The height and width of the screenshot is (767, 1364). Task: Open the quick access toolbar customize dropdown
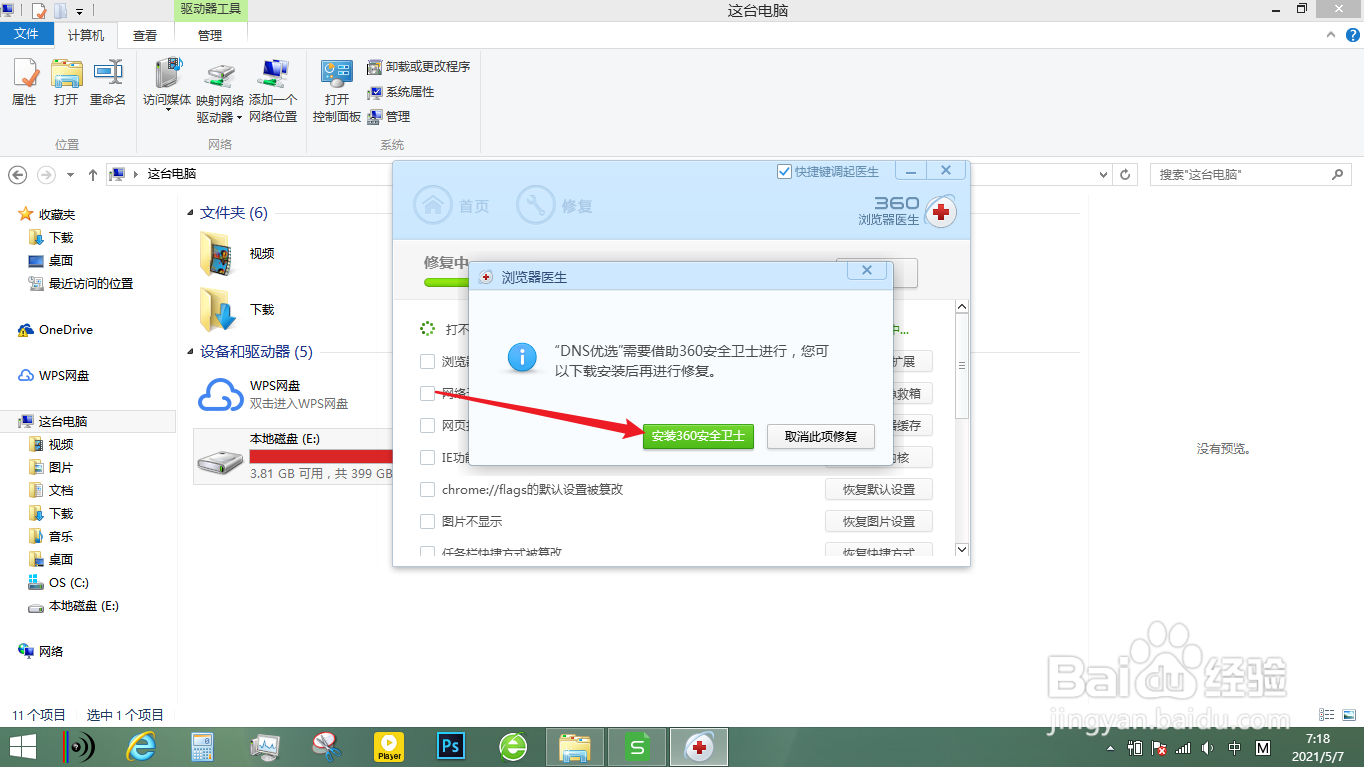pyautogui.click(x=80, y=11)
